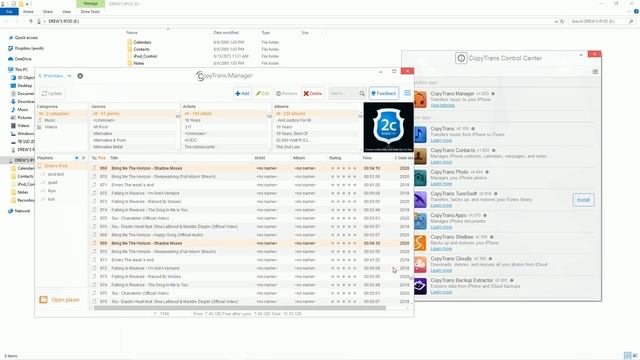Open Learn more under CopyTrans Contacts
The width and height of the screenshot is (640, 360).
pos(441,162)
